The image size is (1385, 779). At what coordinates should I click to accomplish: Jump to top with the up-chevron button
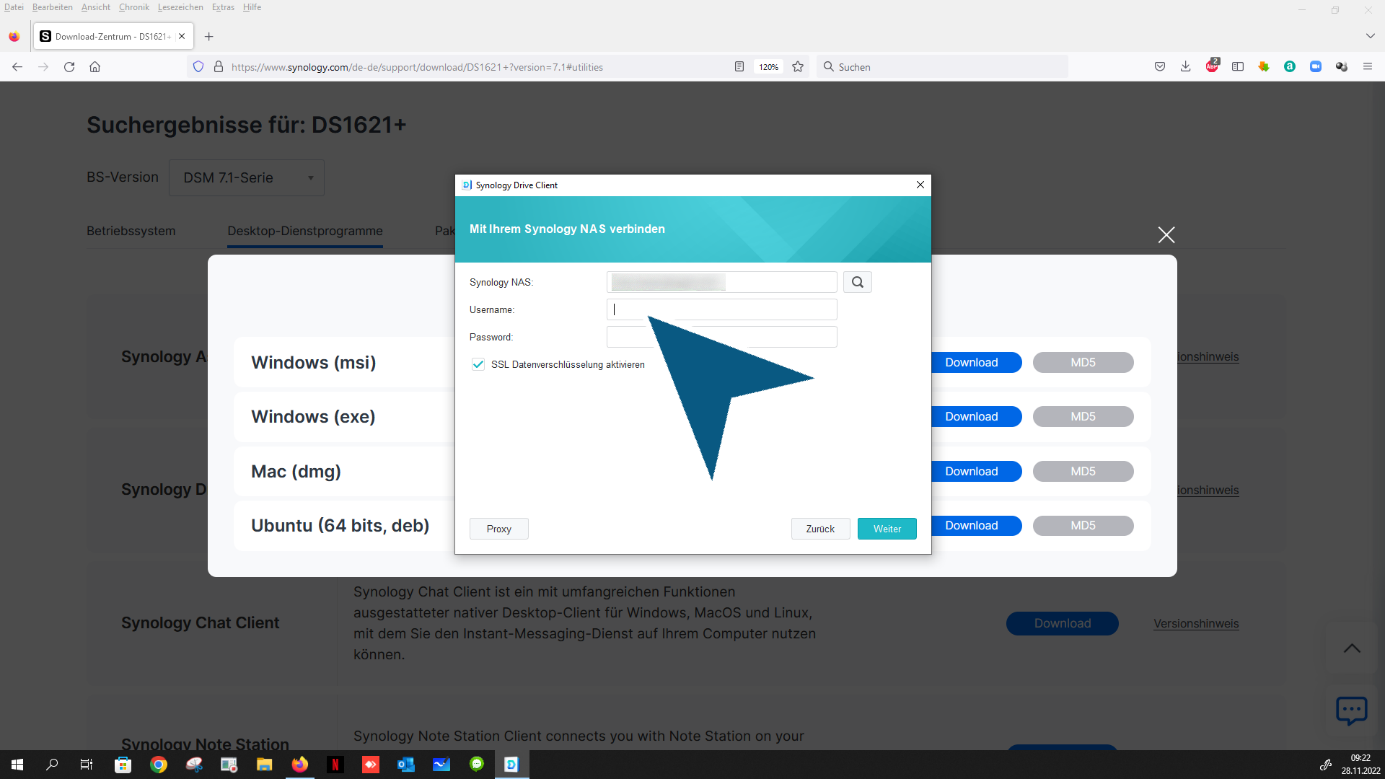pyautogui.click(x=1352, y=648)
